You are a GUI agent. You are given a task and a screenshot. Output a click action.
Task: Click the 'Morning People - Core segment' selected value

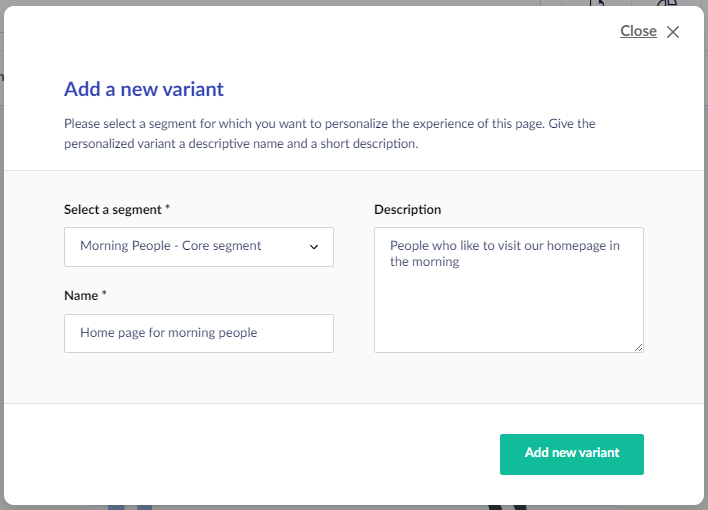[170, 246]
